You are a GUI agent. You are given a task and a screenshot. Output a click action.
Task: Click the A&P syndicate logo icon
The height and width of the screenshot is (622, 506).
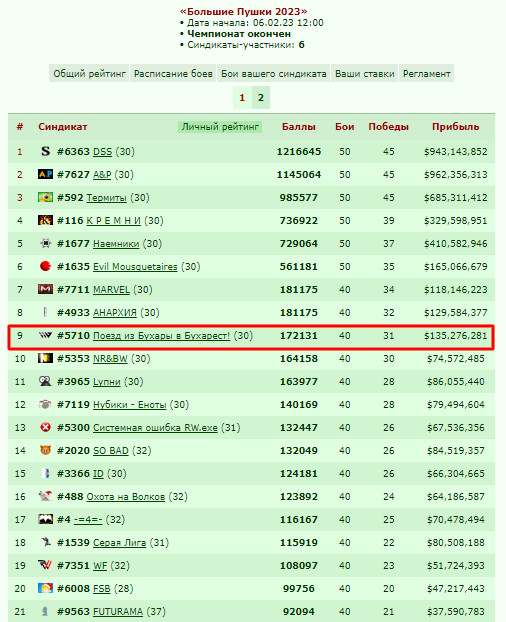tap(46, 174)
